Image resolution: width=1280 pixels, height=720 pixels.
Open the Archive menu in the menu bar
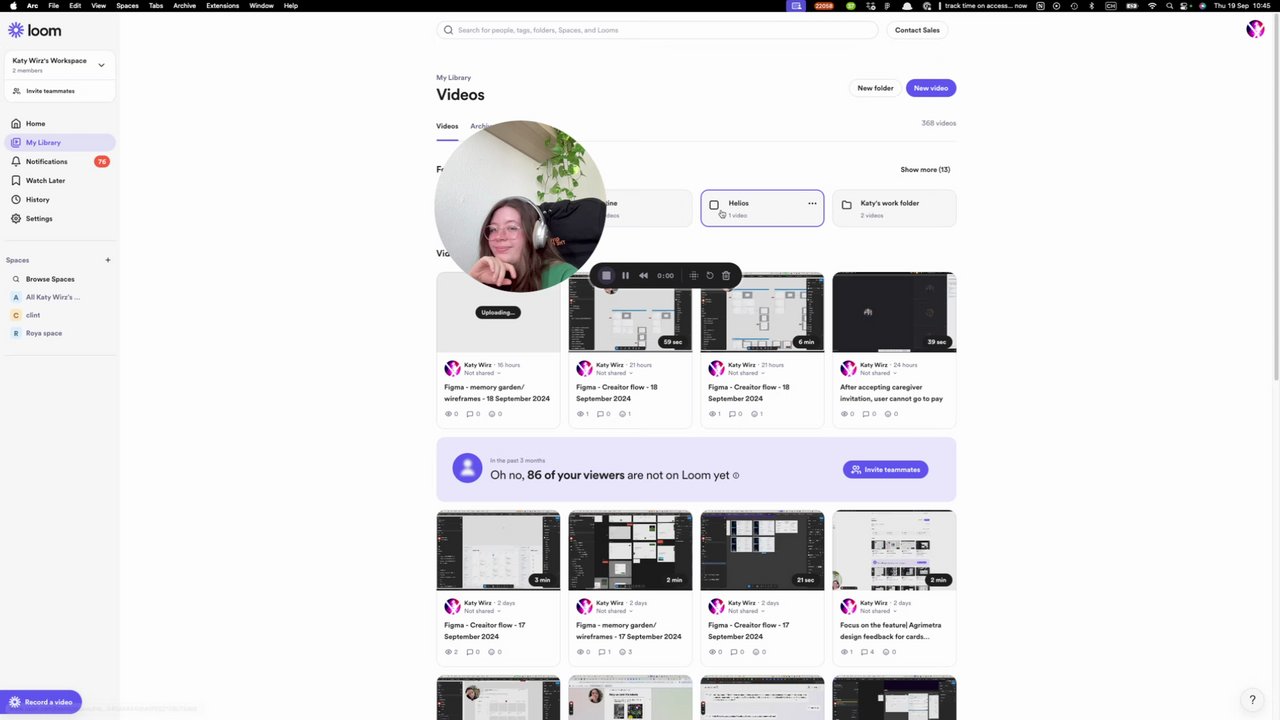point(184,6)
